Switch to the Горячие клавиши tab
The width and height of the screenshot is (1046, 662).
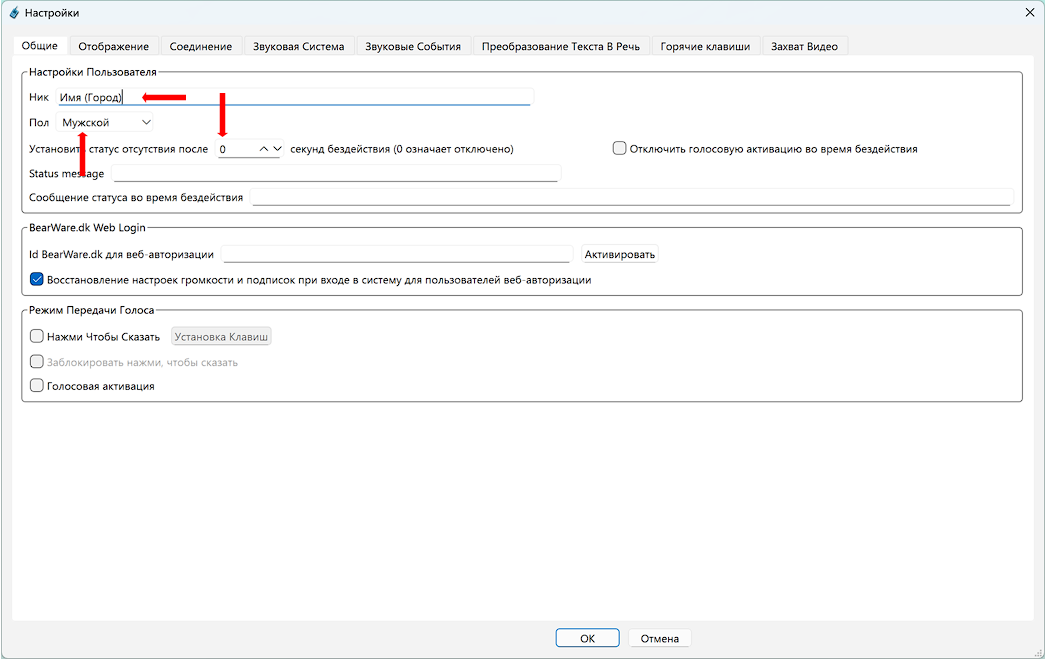pos(705,46)
